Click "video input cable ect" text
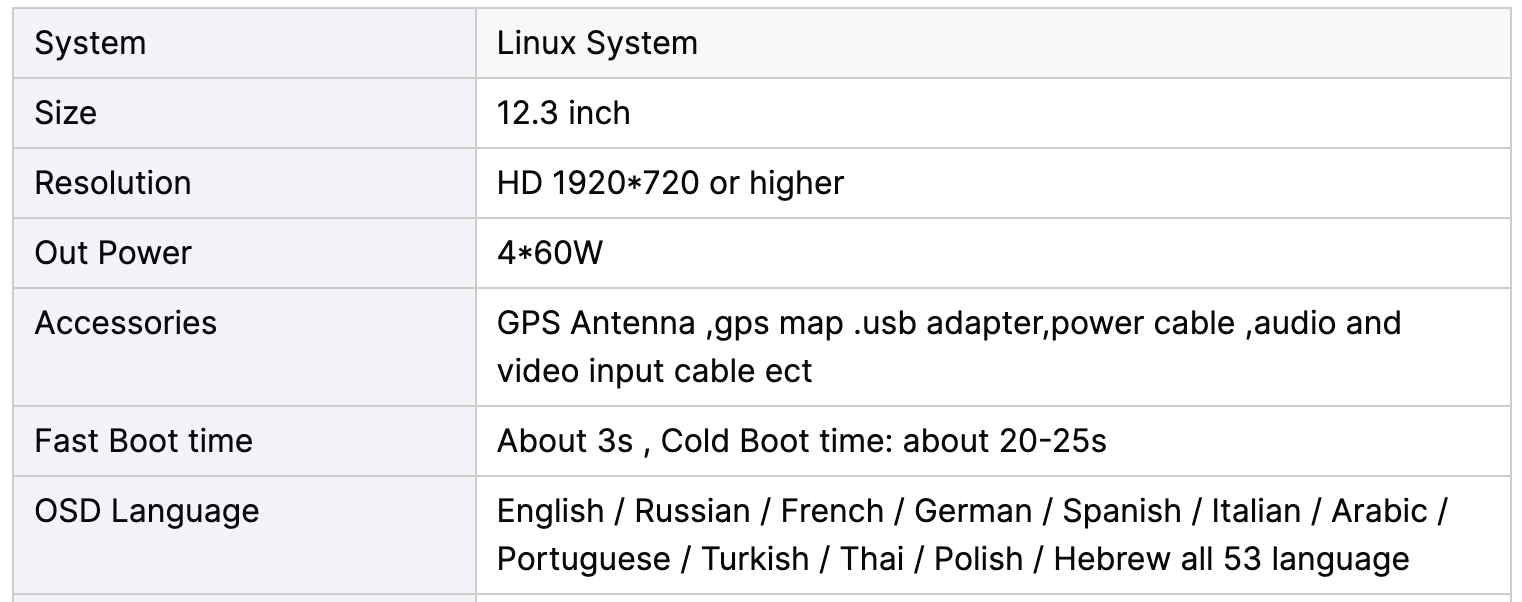Screen dimensions: 1522x602 coord(654,371)
